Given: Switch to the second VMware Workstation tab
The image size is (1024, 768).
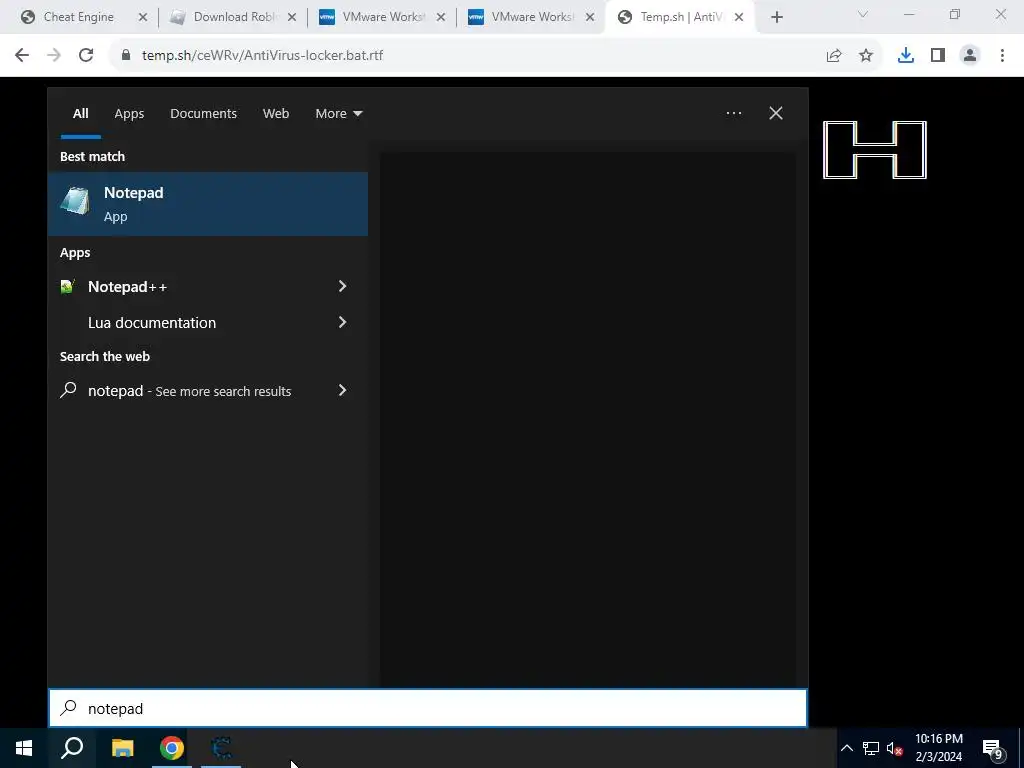Looking at the screenshot, I should (x=532, y=17).
